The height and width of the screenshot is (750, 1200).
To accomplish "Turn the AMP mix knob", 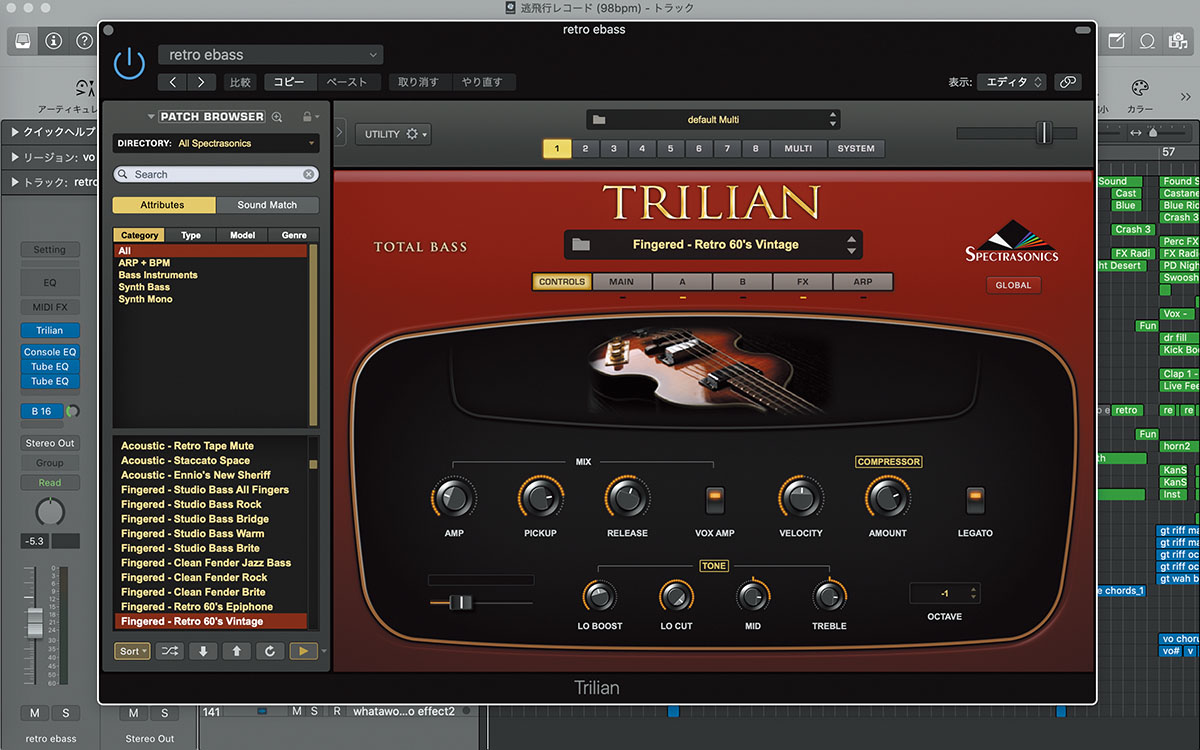I will tap(453, 497).
